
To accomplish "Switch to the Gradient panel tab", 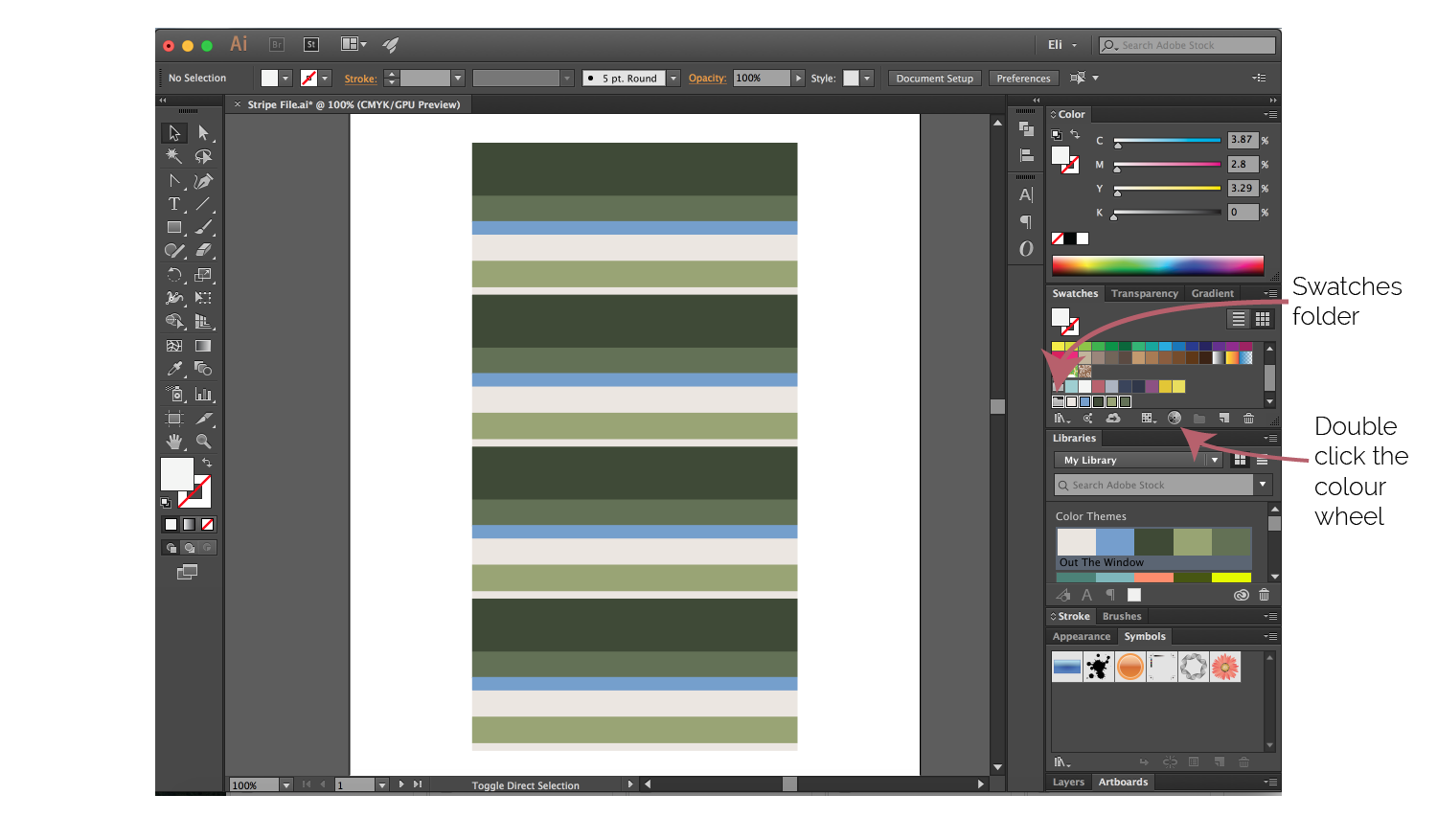I will coord(1212,293).
